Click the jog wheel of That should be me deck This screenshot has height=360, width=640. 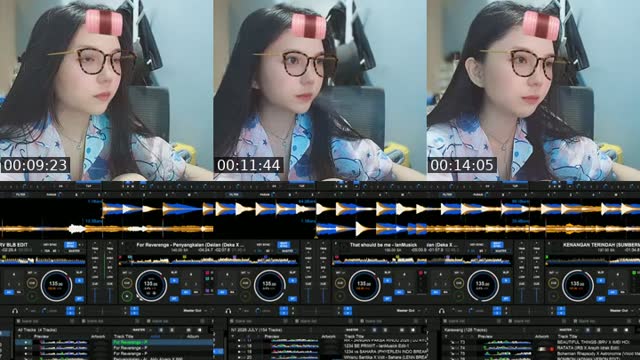tap(364, 285)
